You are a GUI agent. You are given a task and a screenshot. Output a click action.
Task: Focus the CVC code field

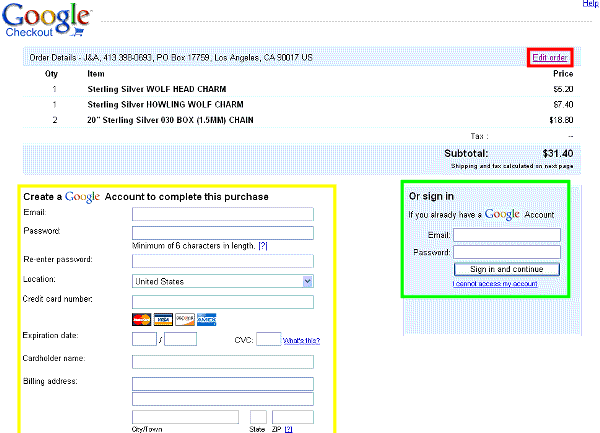pos(269,339)
